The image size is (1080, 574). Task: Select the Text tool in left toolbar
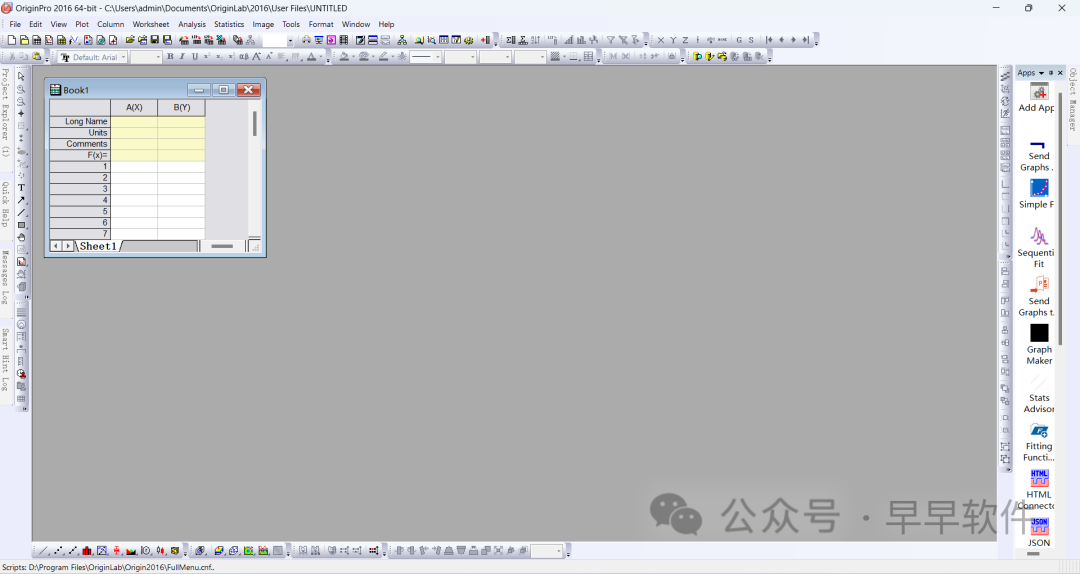21,188
